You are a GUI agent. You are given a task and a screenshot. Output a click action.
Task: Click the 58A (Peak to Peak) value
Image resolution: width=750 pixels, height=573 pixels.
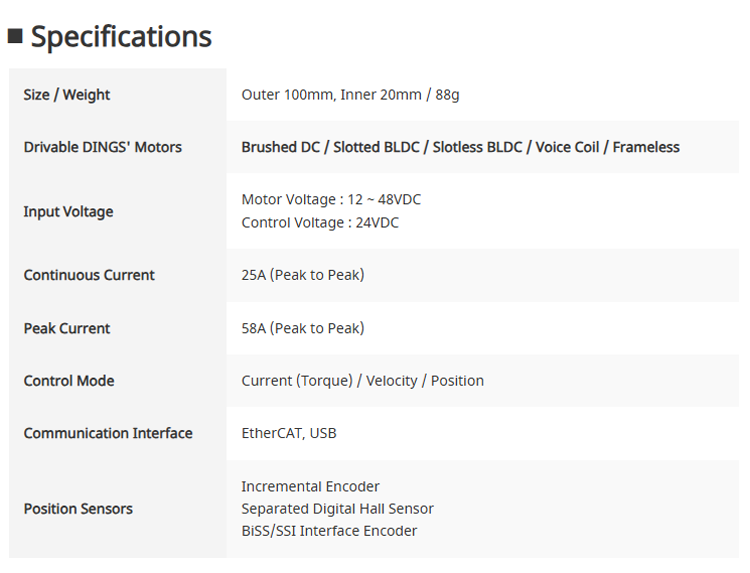303,329
